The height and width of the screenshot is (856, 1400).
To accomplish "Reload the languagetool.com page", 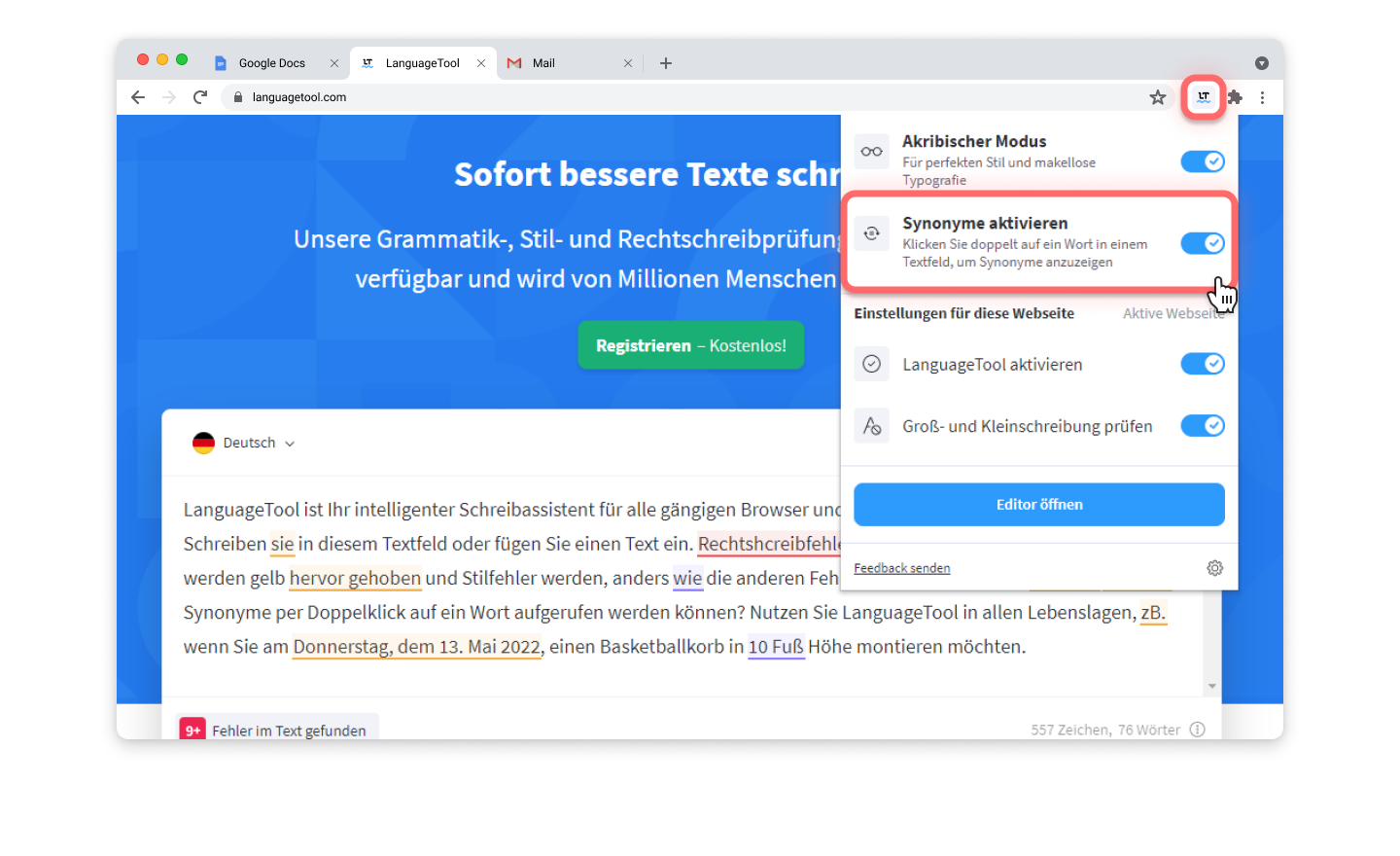I will tap(200, 97).
